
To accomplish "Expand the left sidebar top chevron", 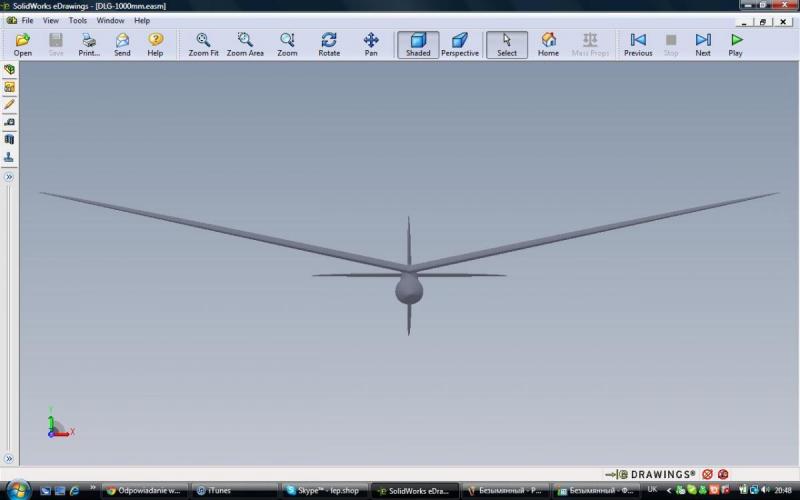I will click(9, 177).
